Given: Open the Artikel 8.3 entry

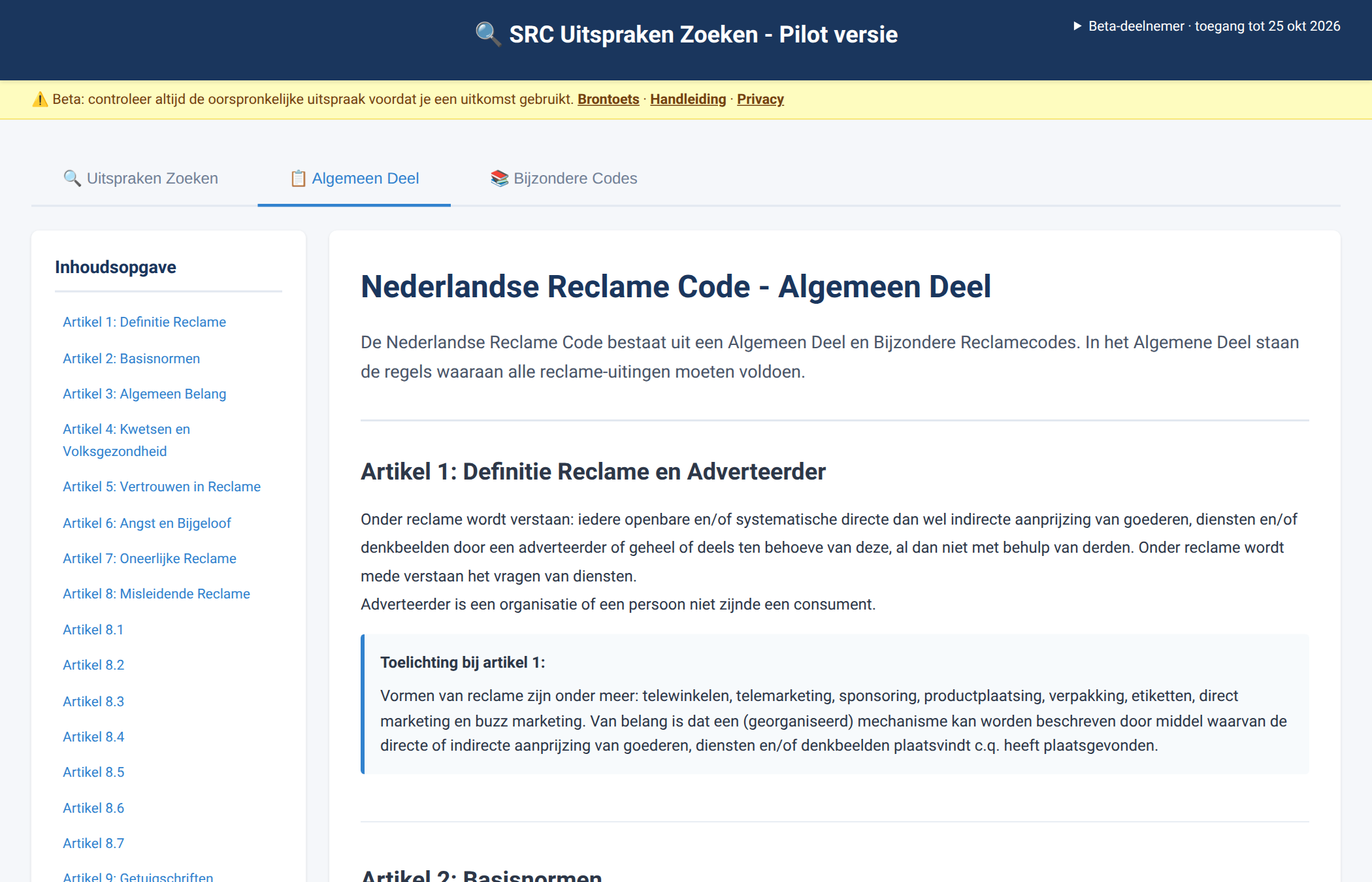Looking at the screenshot, I should click(x=93, y=702).
